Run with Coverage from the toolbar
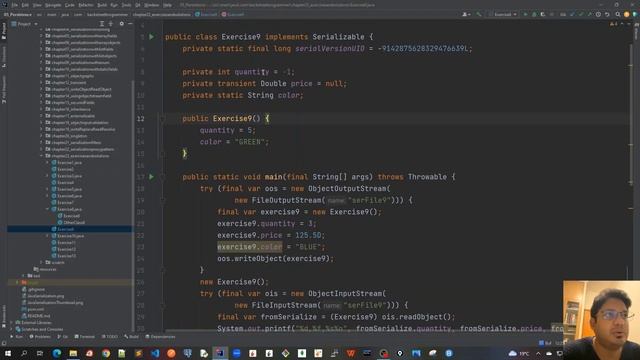This screenshot has width=640, height=360. point(542,14)
